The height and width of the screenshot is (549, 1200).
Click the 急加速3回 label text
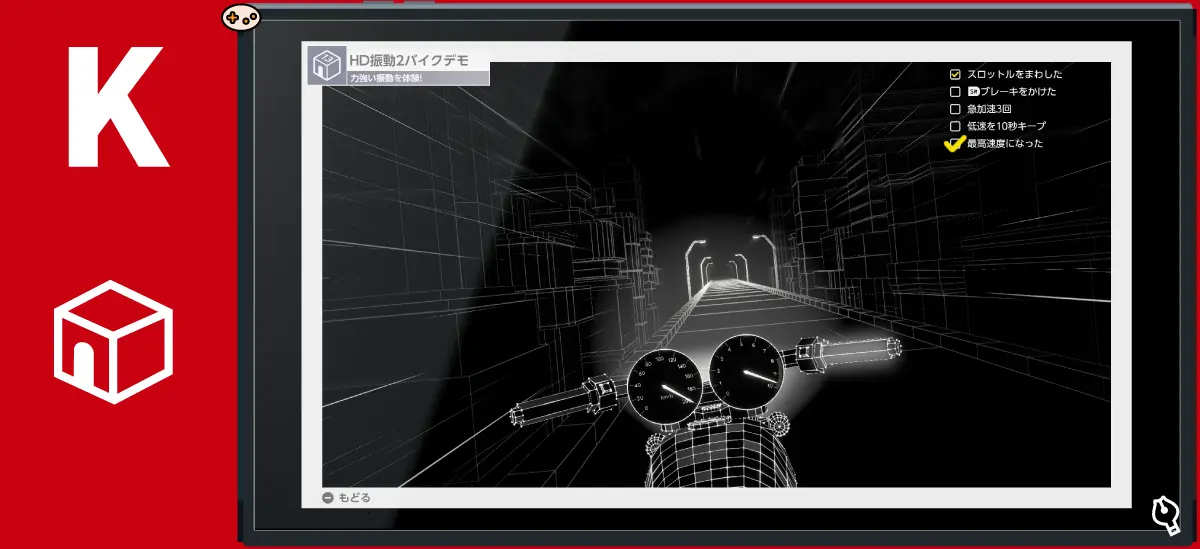click(990, 109)
